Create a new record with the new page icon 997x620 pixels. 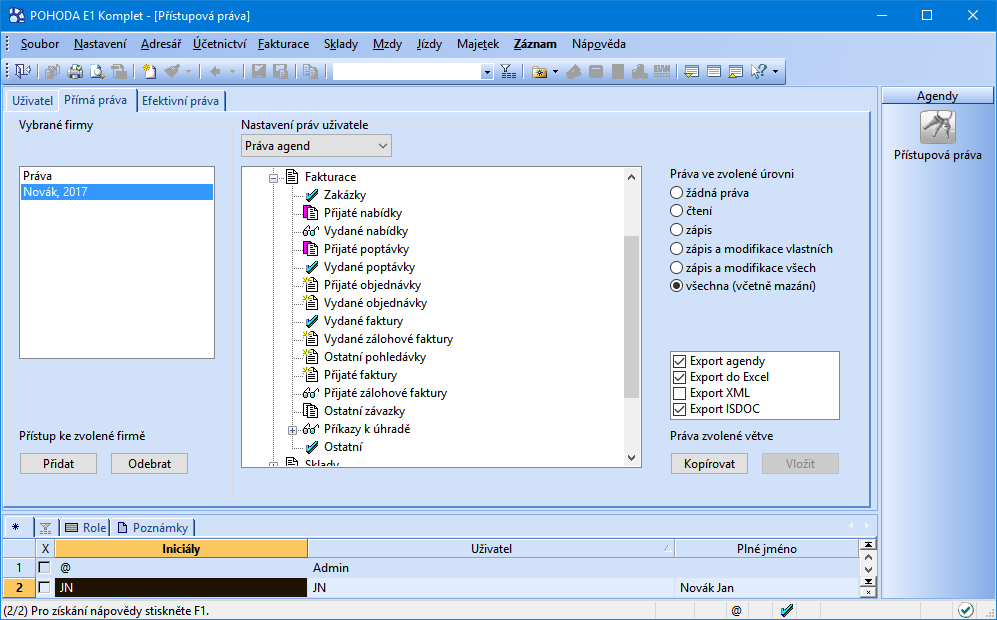click(x=149, y=71)
